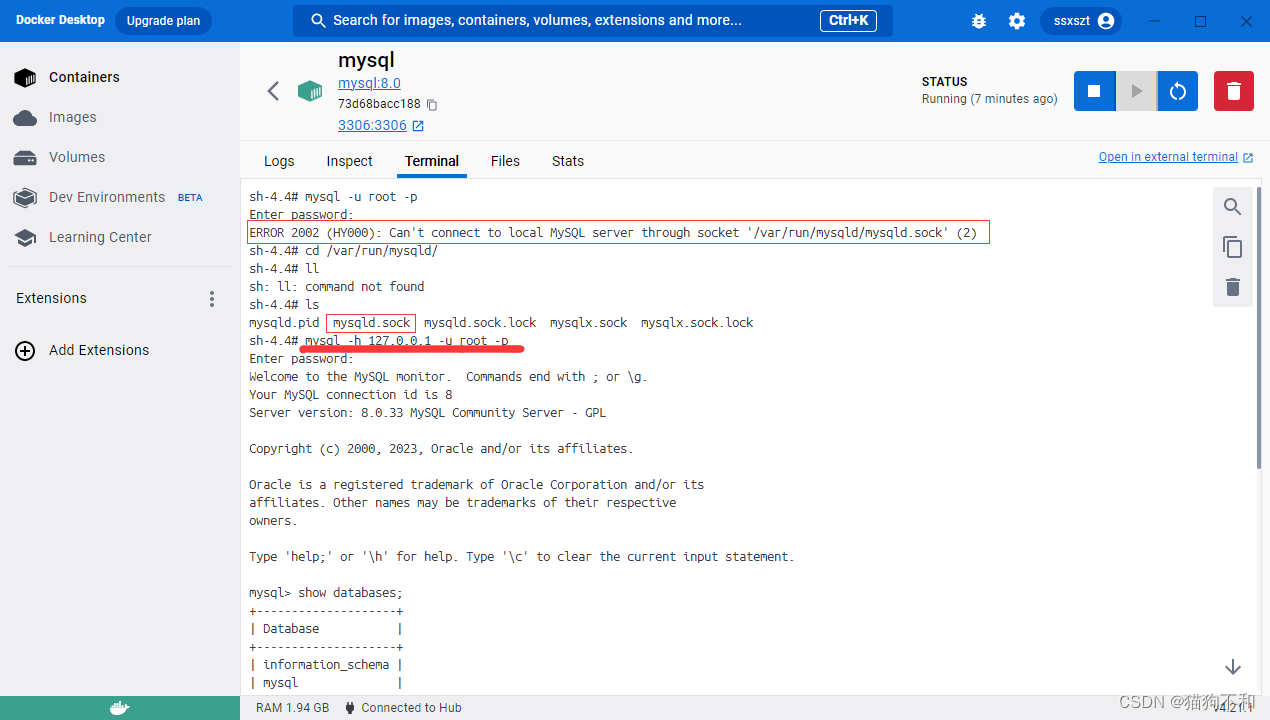
Task: Switch to the Logs tab
Action: [x=278, y=161]
